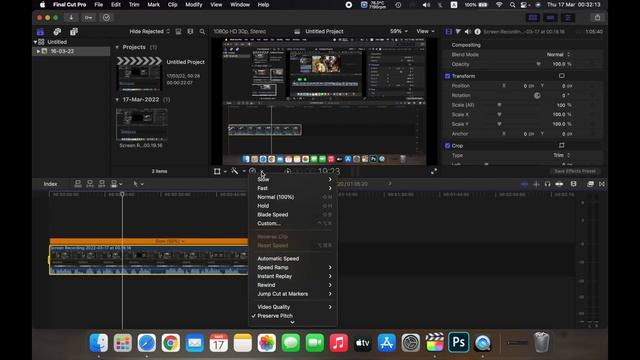Show the Transitions browser

coord(602,184)
